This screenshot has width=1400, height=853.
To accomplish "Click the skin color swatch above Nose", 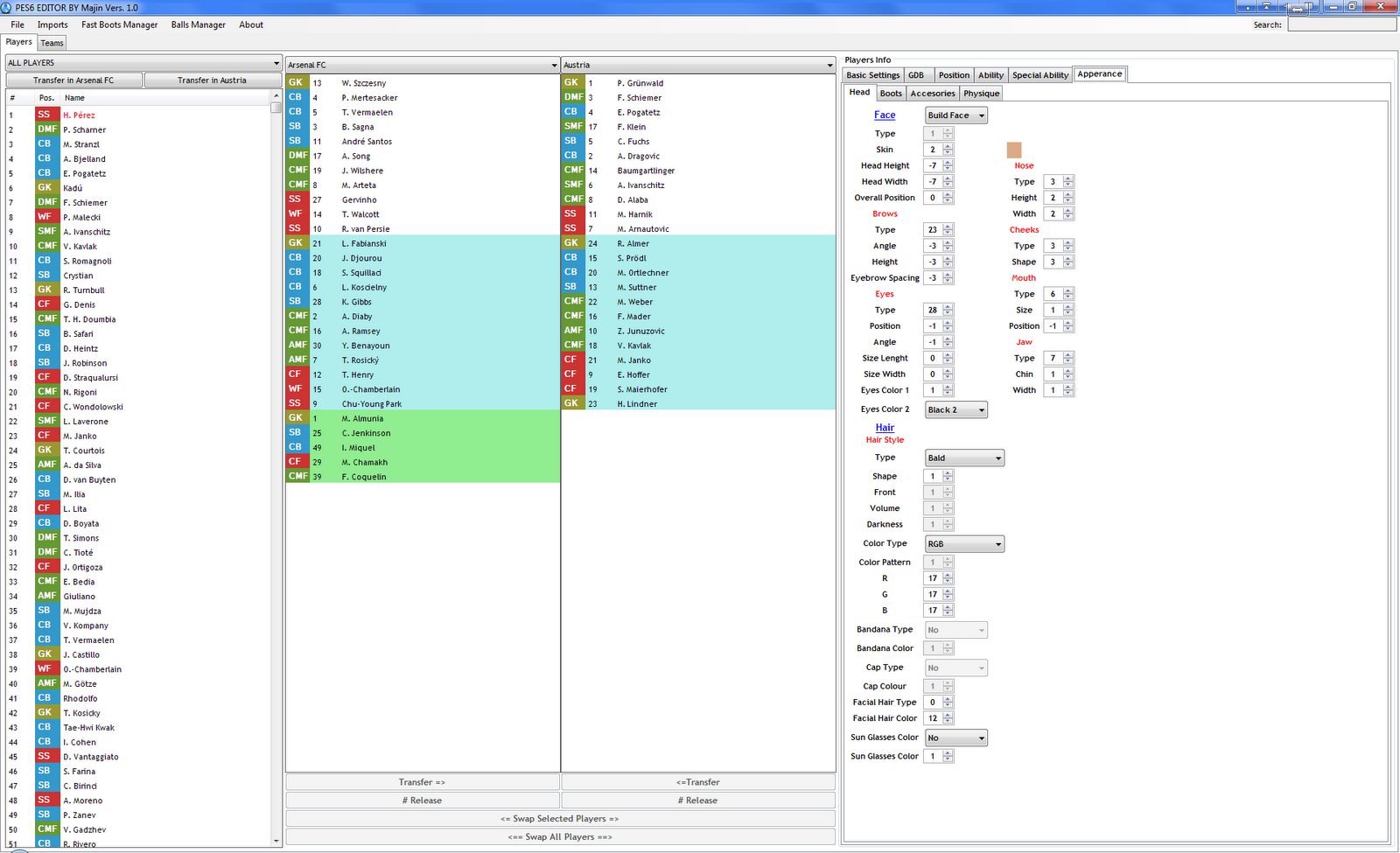I will pyautogui.click(x=1017, y=149).
